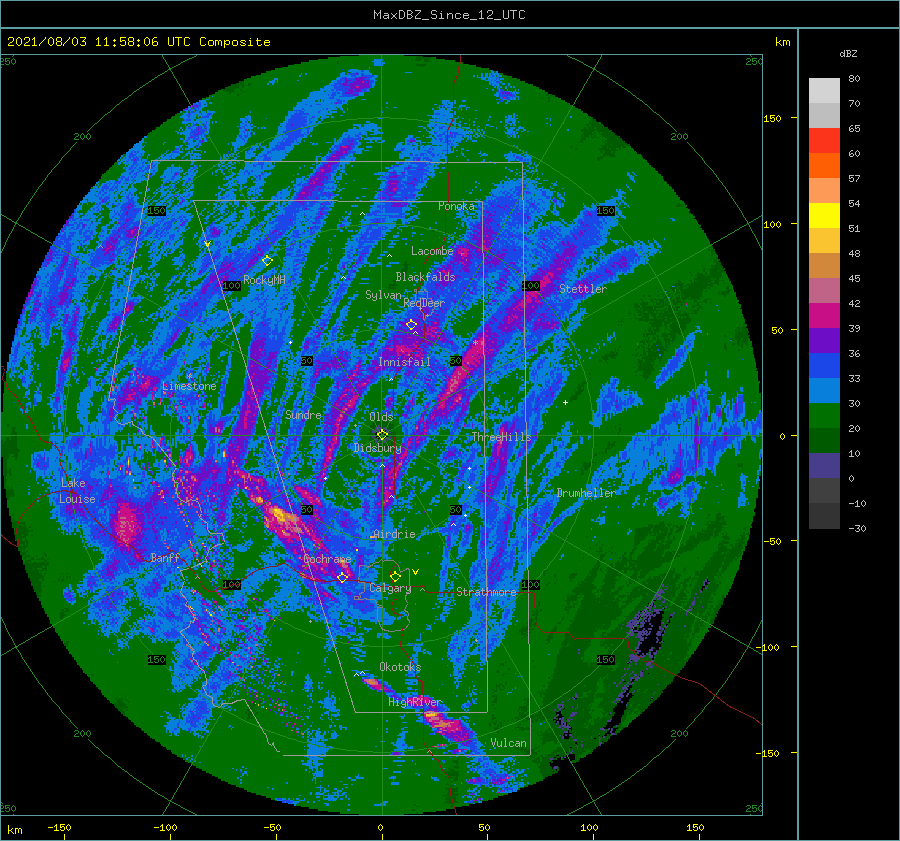Click the 50 range ring label near Innisfail
The image size is (900, 841).
(456, 361)
